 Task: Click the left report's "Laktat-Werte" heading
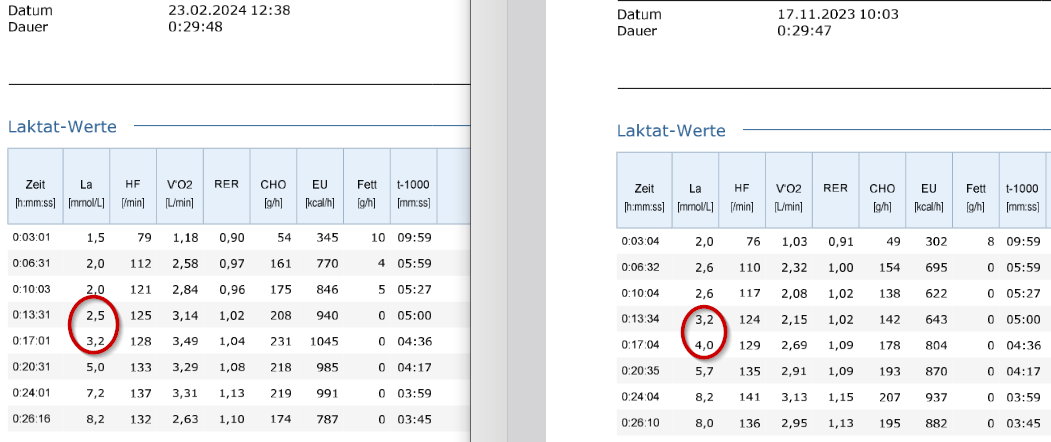pos(62,127)
